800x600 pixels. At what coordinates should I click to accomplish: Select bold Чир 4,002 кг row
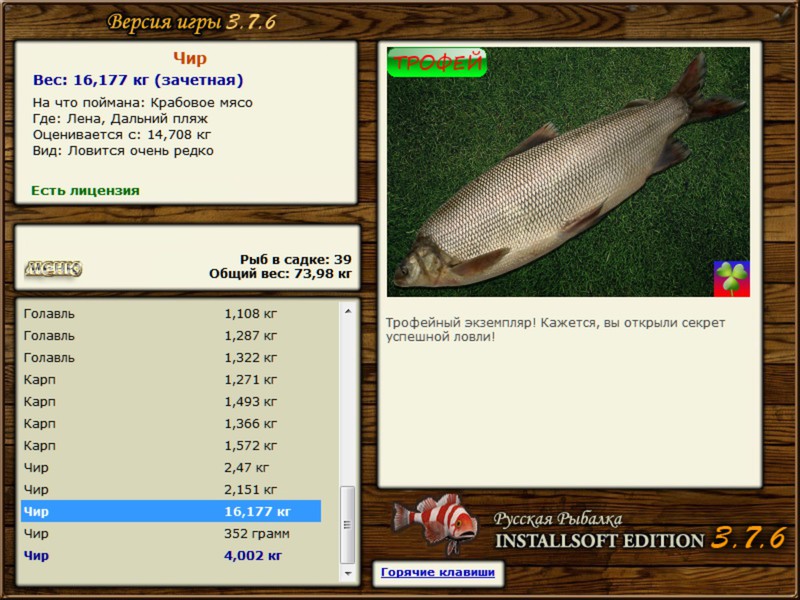tap(171, 556)
